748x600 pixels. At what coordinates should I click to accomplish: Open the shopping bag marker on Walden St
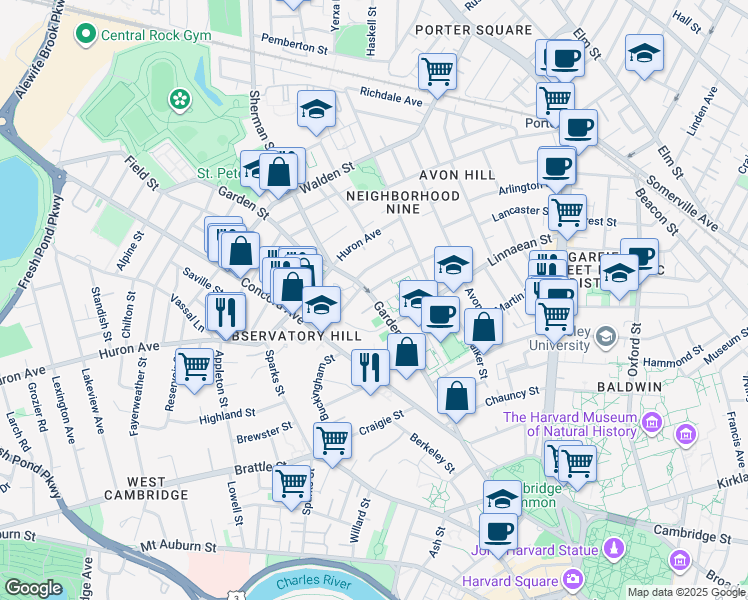(x=279, y=173)
